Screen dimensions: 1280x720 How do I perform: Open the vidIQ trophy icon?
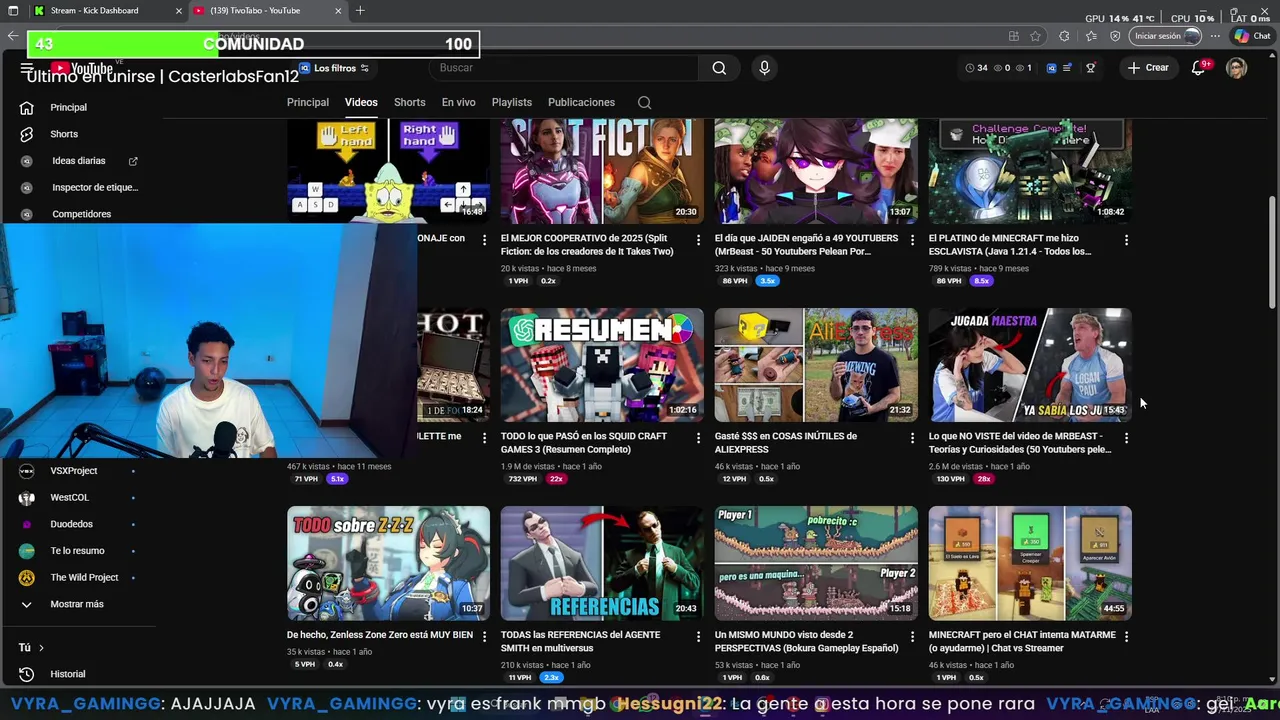coord(1090,68)
